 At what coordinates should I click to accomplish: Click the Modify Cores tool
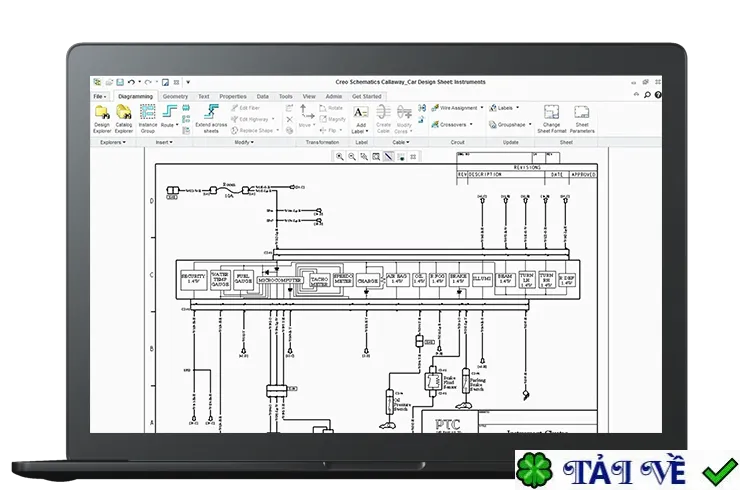click(x=404, y=119)
